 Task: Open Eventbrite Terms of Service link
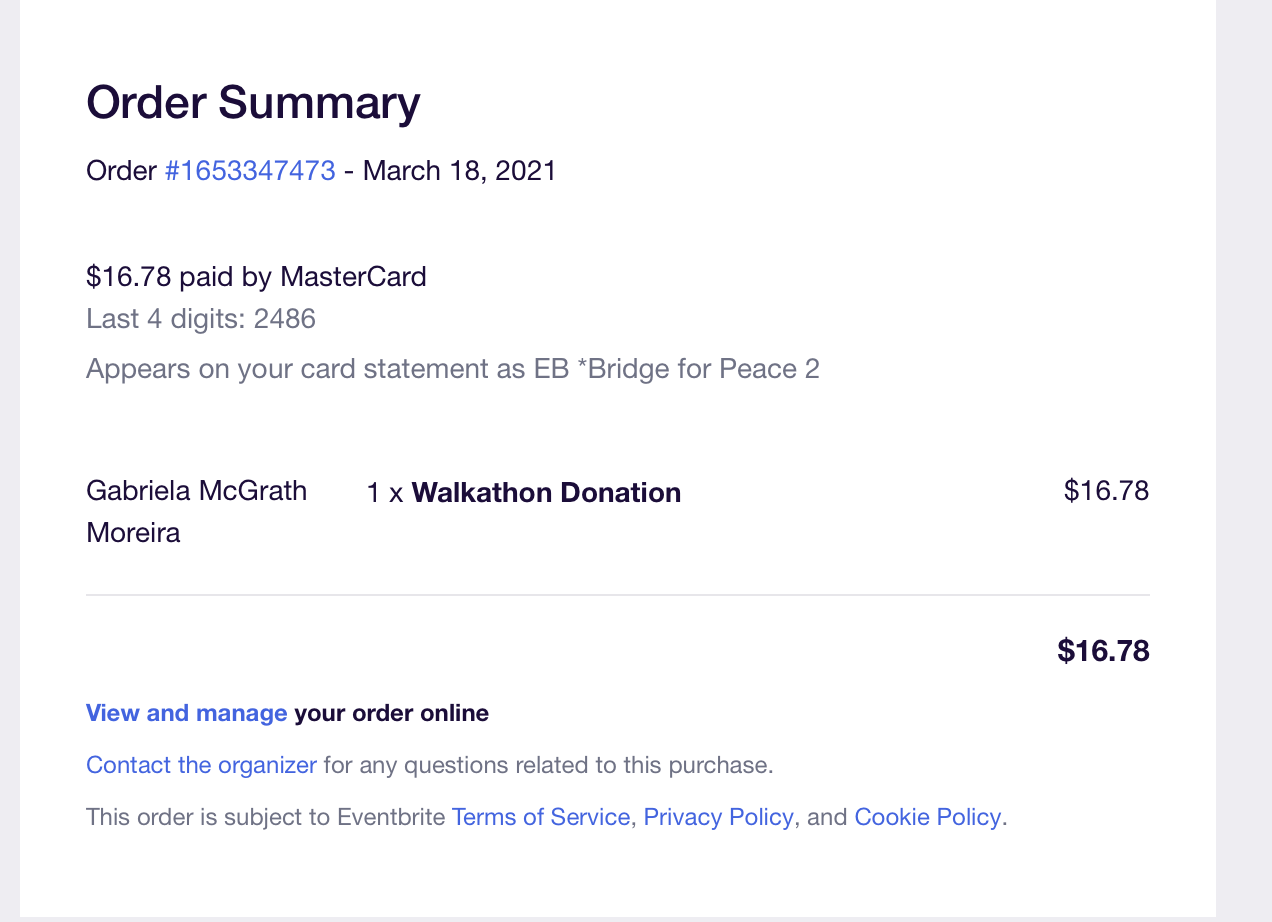point(540,817)
